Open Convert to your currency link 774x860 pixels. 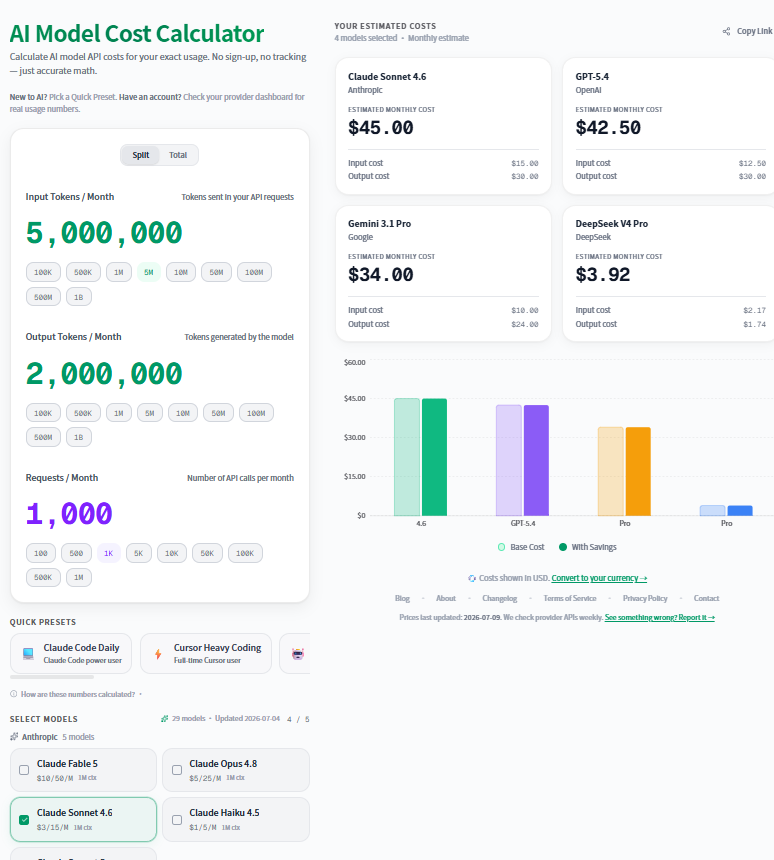[599, 578]
